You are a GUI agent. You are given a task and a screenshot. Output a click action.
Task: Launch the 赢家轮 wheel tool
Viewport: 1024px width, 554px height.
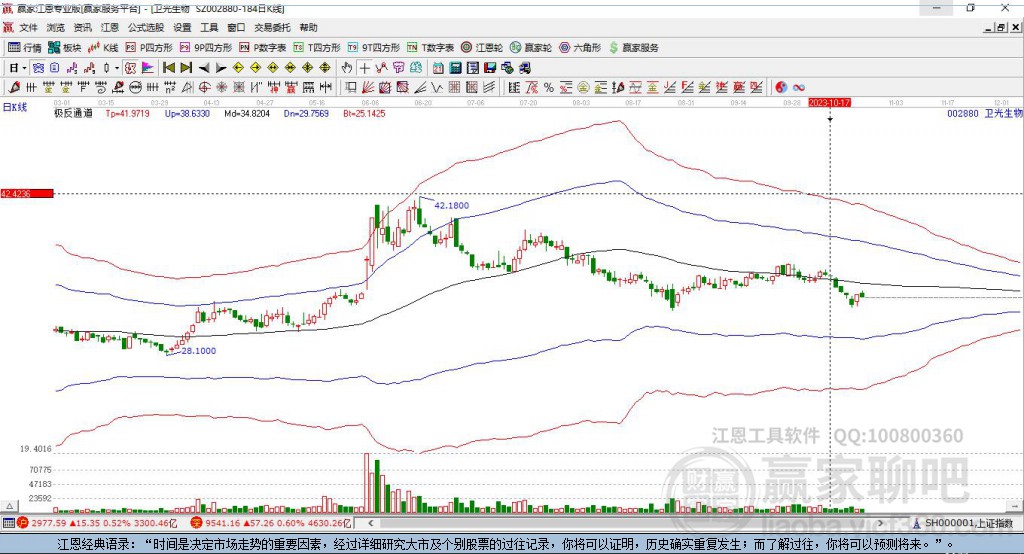(x=531, y=48)
